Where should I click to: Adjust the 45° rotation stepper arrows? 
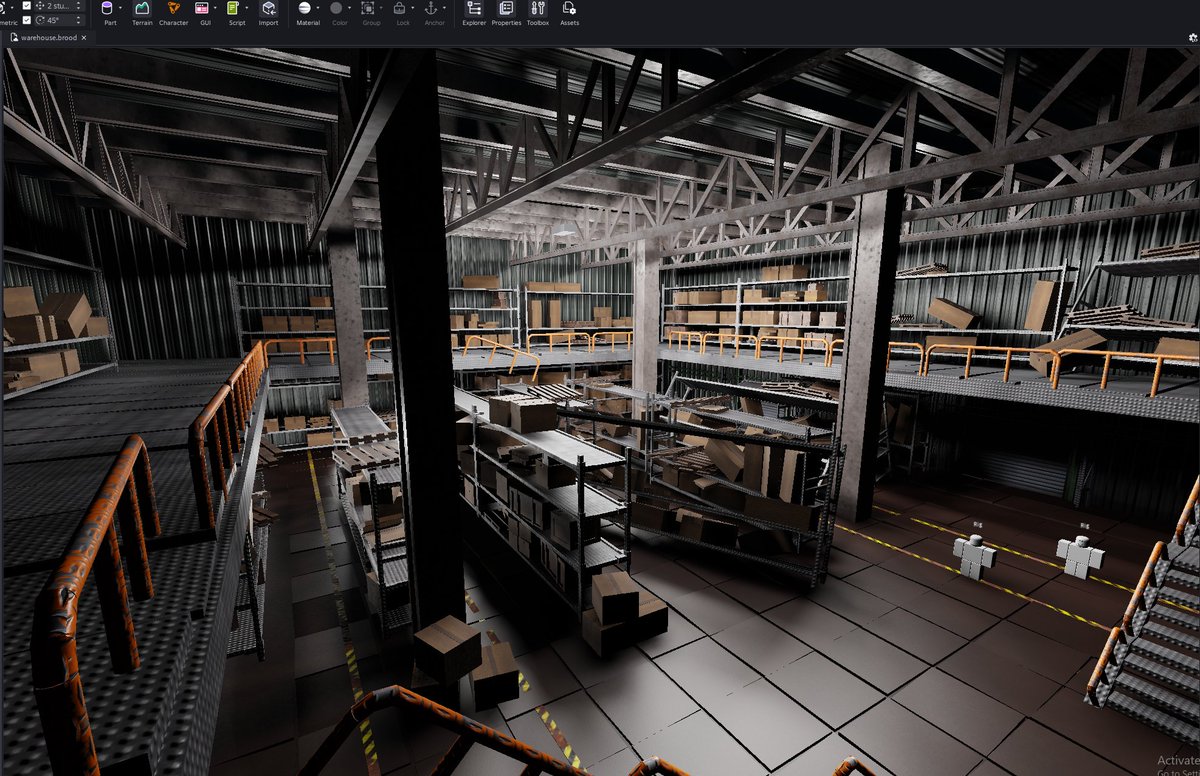79,19
